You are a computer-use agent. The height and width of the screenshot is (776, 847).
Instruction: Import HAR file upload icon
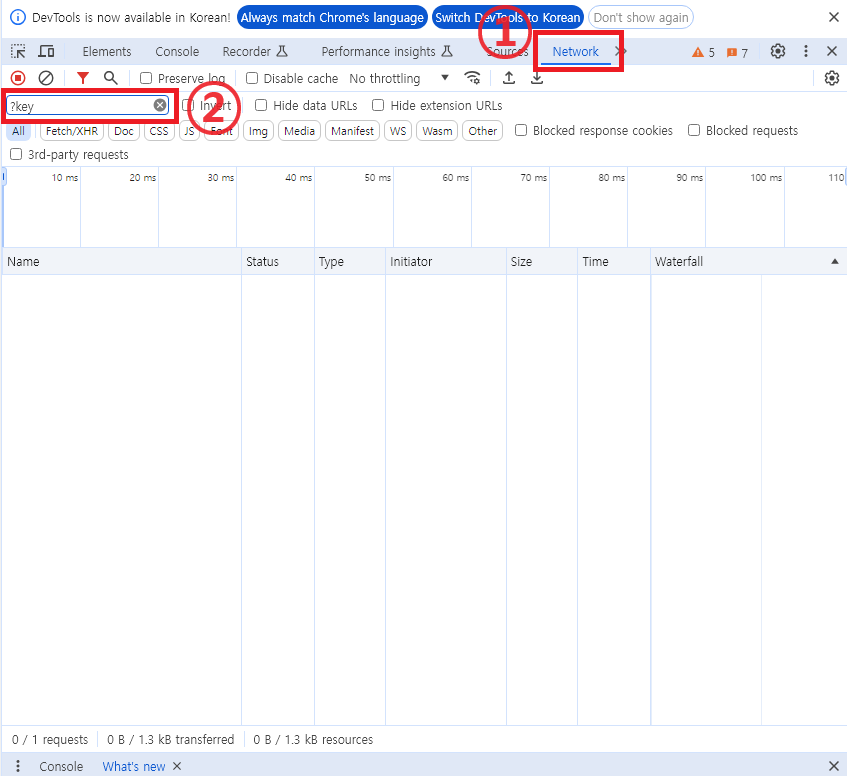[508, 78]
